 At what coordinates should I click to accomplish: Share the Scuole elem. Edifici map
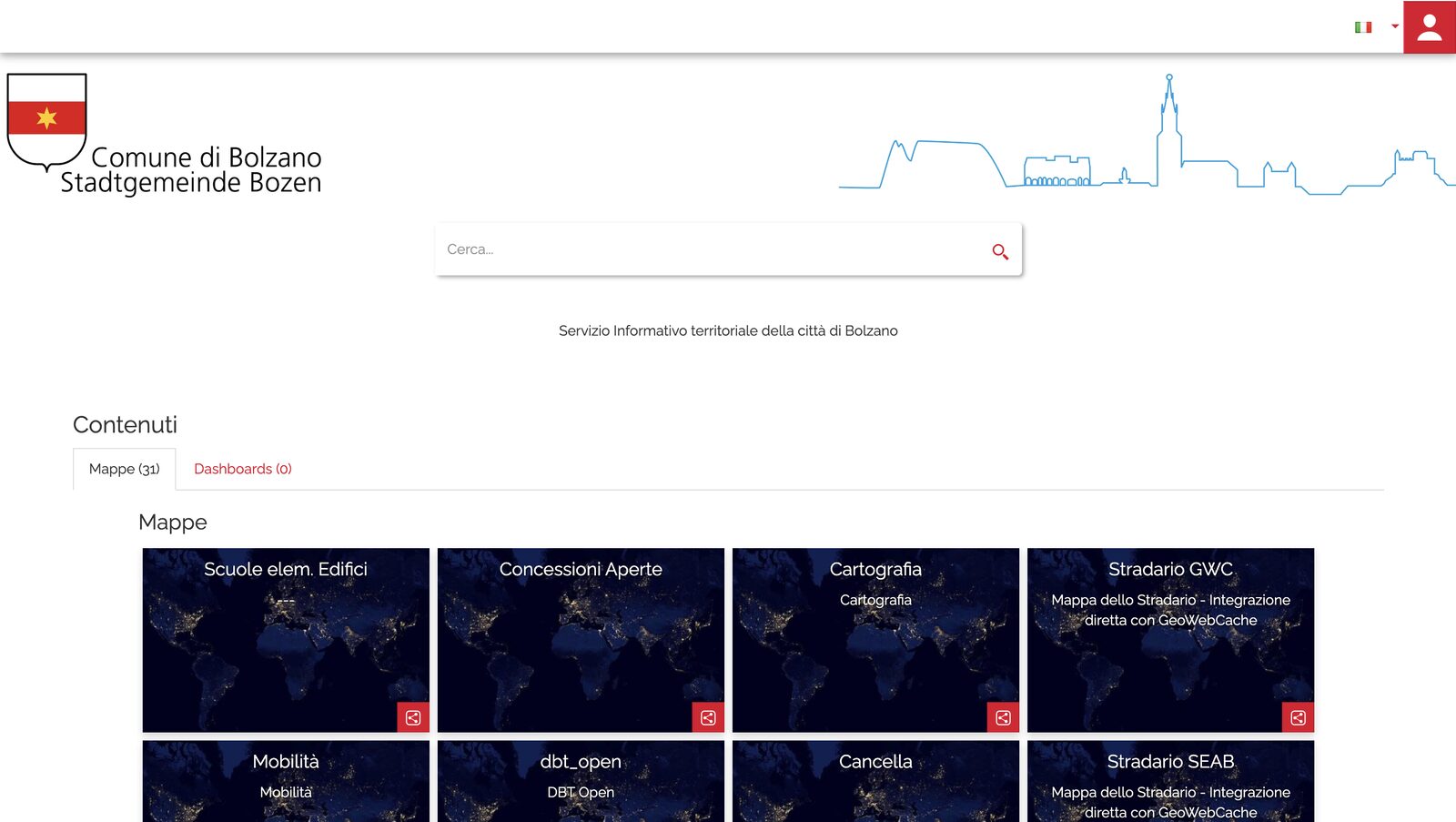coord(413,717)
